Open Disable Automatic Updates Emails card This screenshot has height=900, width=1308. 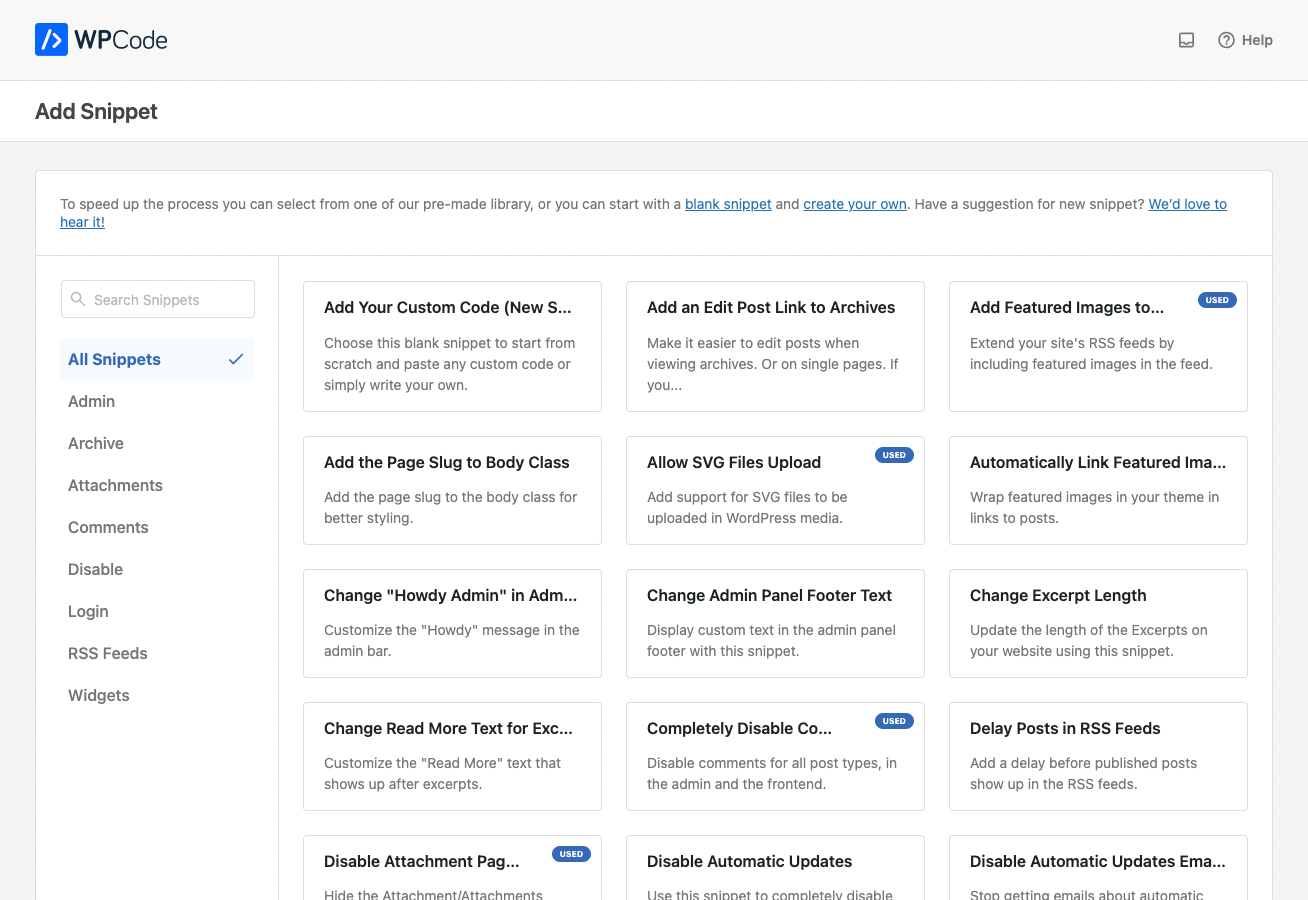click(1098, 868)
